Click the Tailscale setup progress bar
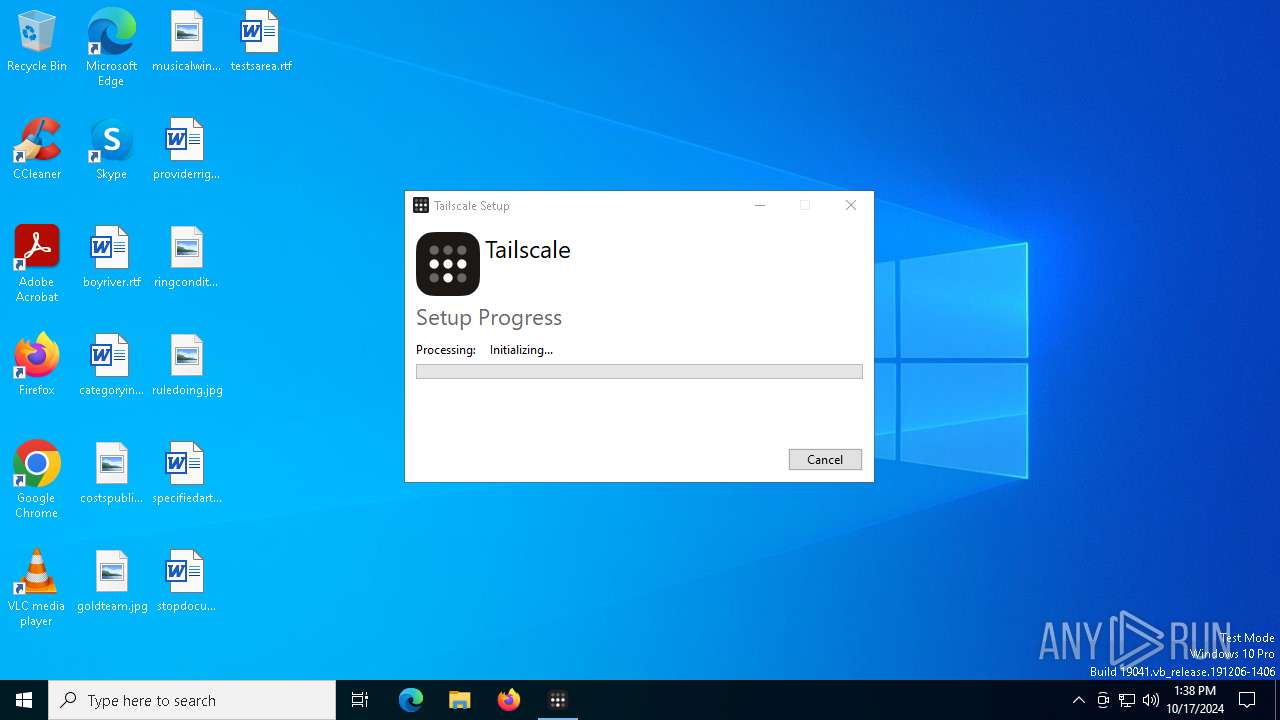Image resolution: width=1280 pixels, height=720 pixels. coord(639,371)
